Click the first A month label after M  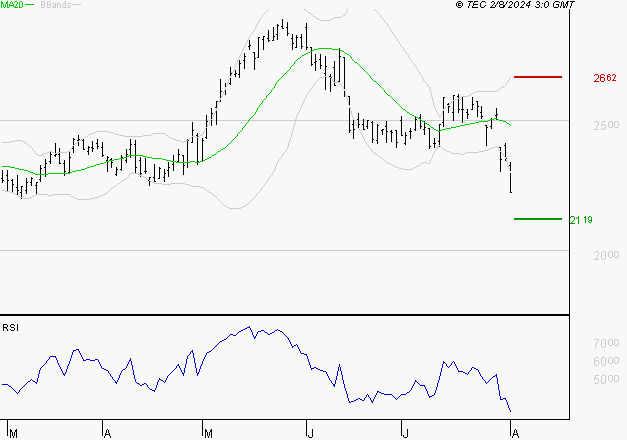(x=107, y=434)
